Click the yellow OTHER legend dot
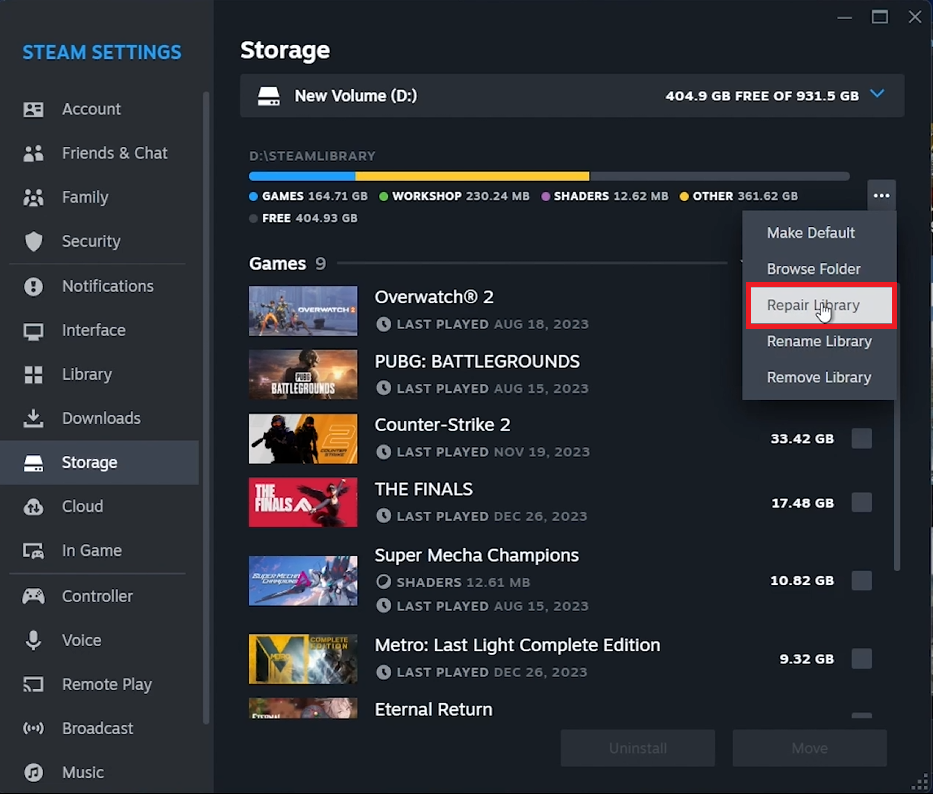The height and width of the screenshot is (794, 933). [x=684, y=196]
